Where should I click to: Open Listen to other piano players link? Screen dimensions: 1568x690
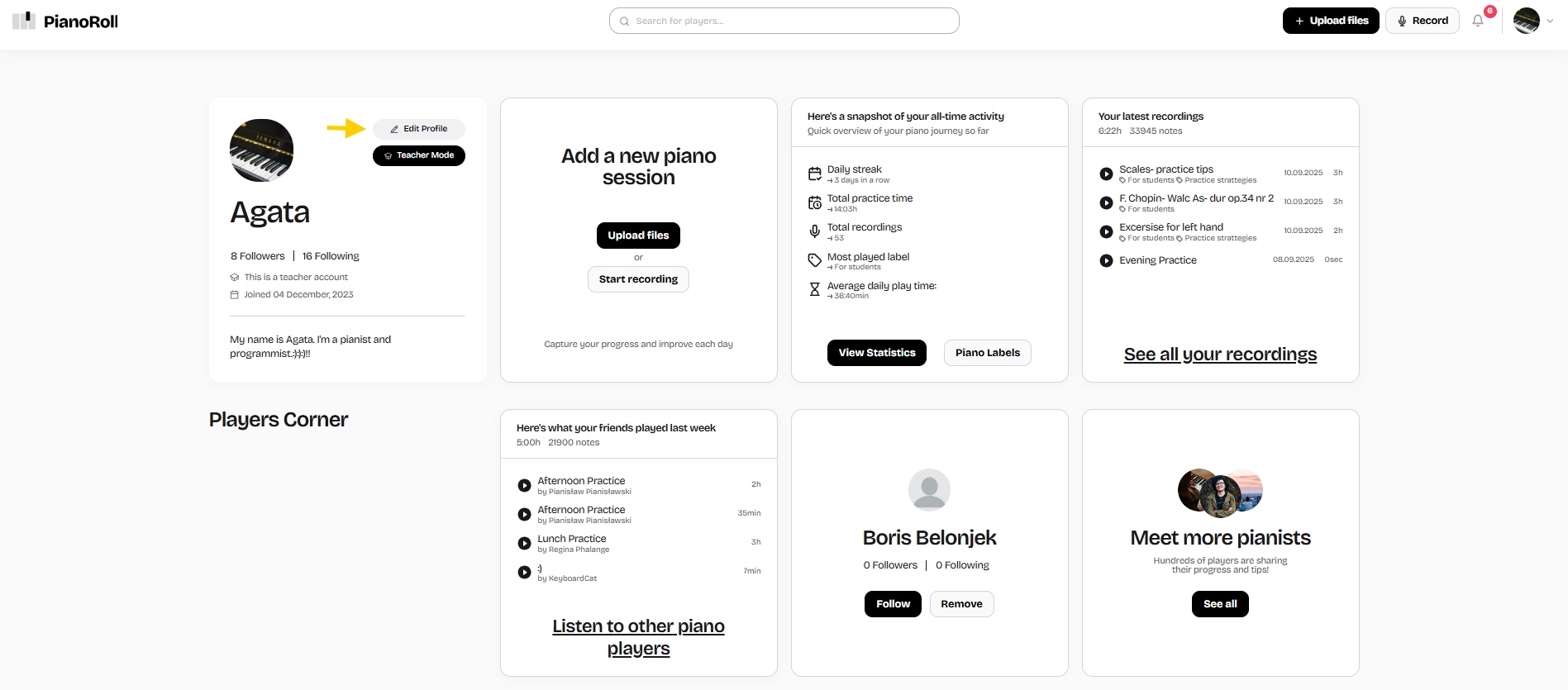tap(638, 637)
